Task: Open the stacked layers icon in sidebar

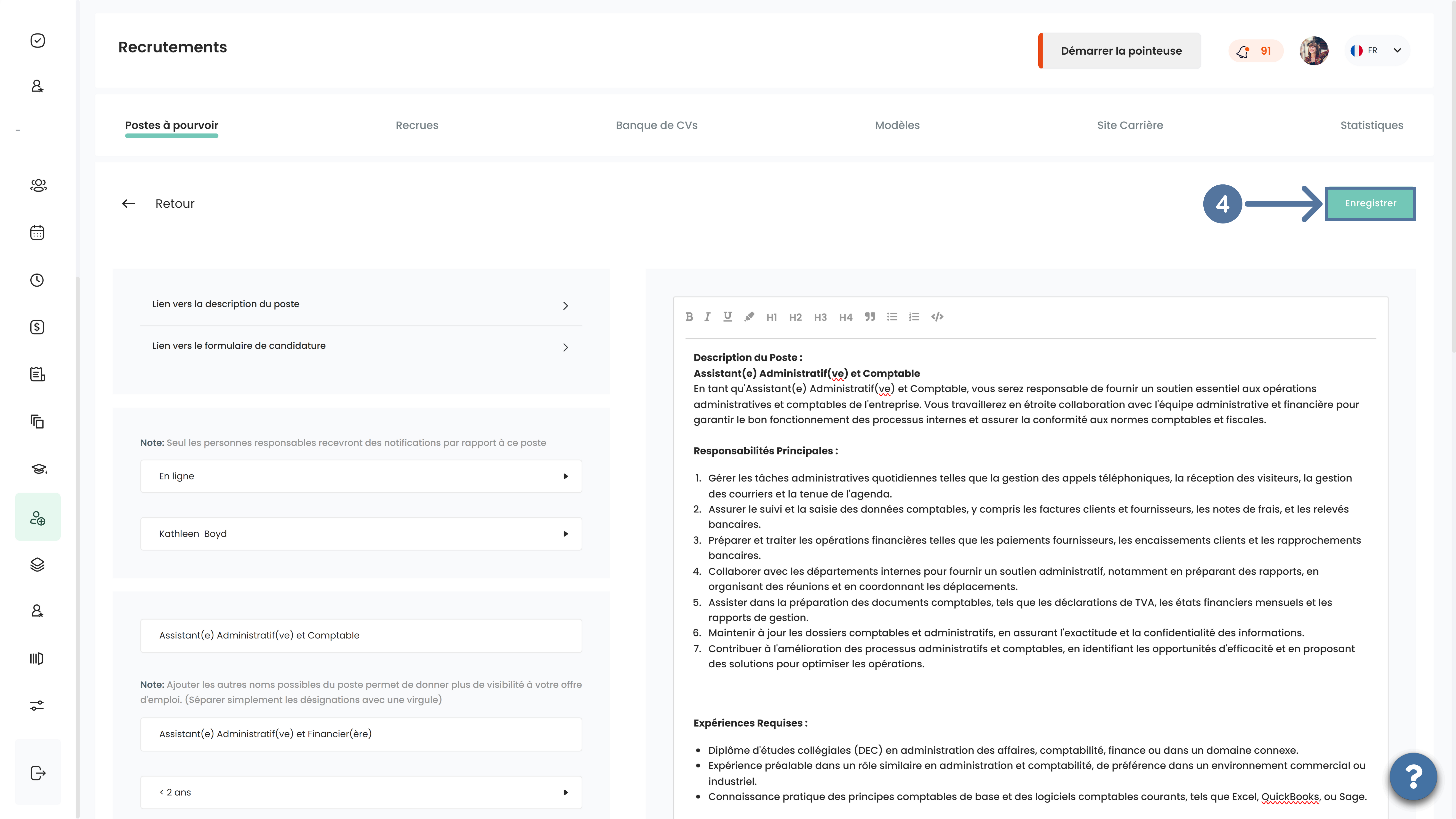Action: pos(37,565)
